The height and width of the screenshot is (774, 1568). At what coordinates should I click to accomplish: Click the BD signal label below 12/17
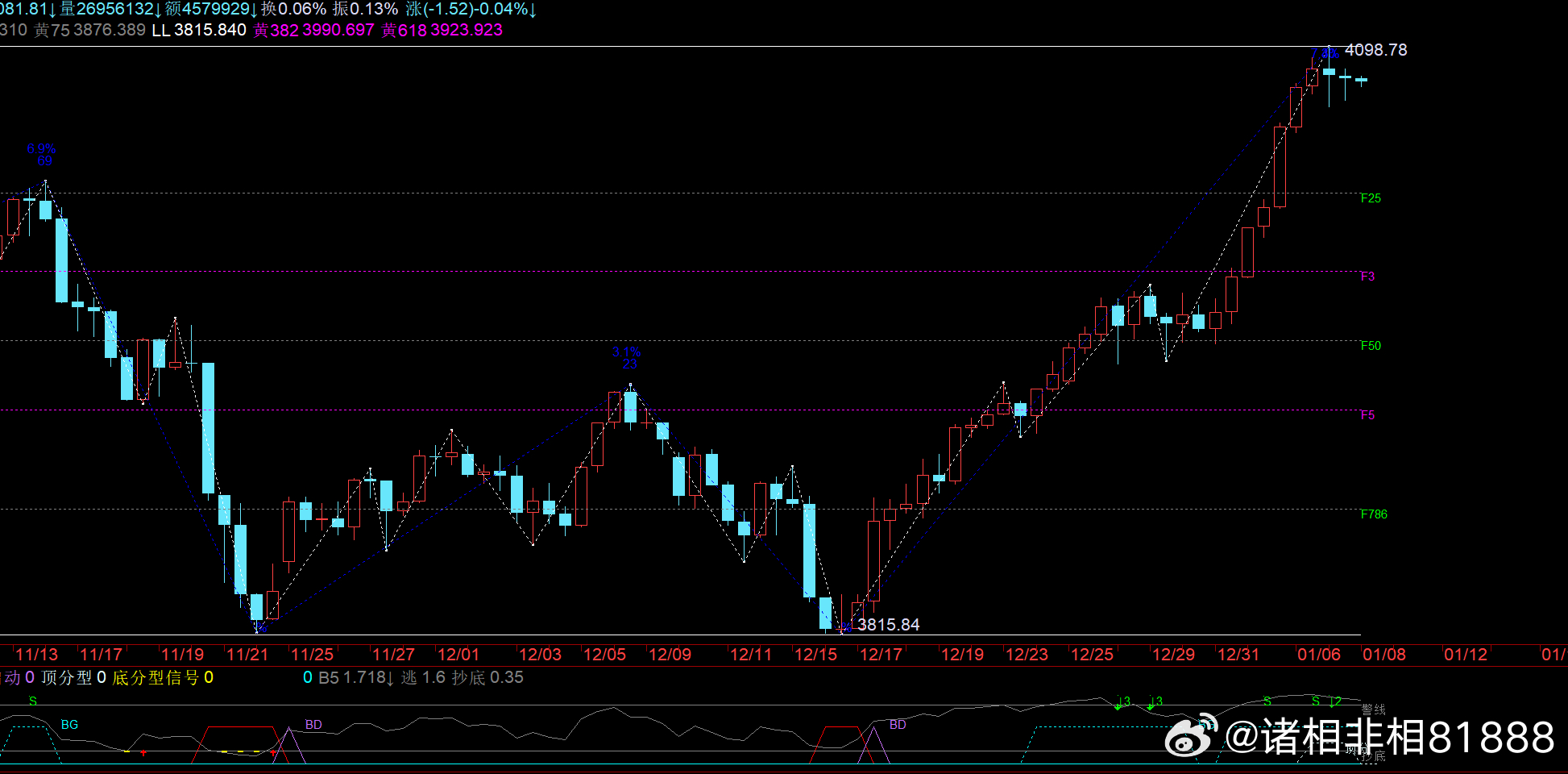898,725
